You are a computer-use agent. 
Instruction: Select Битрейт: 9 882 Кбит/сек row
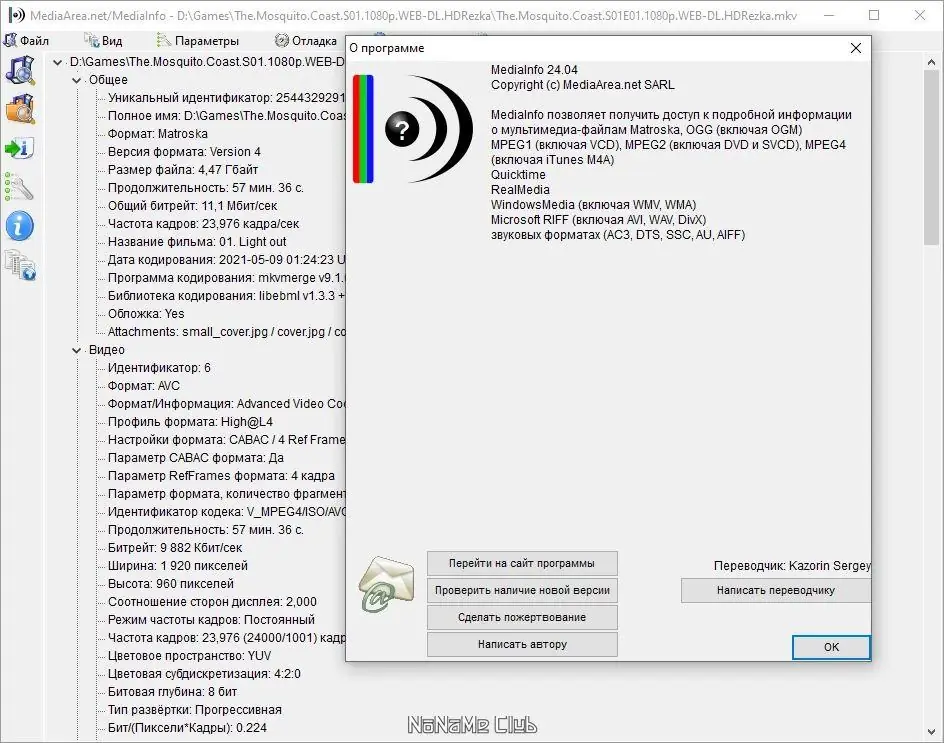[x=175, y=548]
